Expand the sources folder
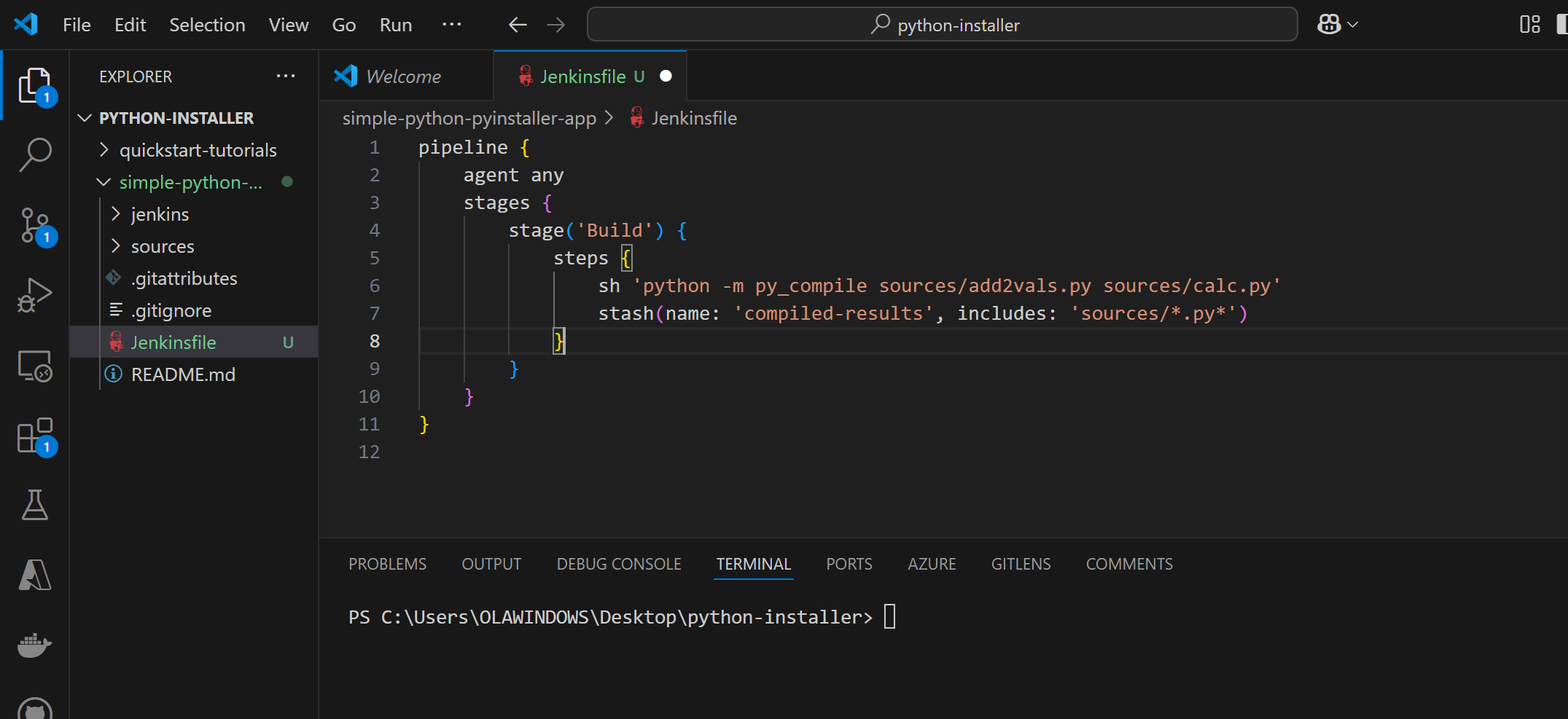Image resolution: width=1568 pixels, height=719 pixels. point(194,246)
